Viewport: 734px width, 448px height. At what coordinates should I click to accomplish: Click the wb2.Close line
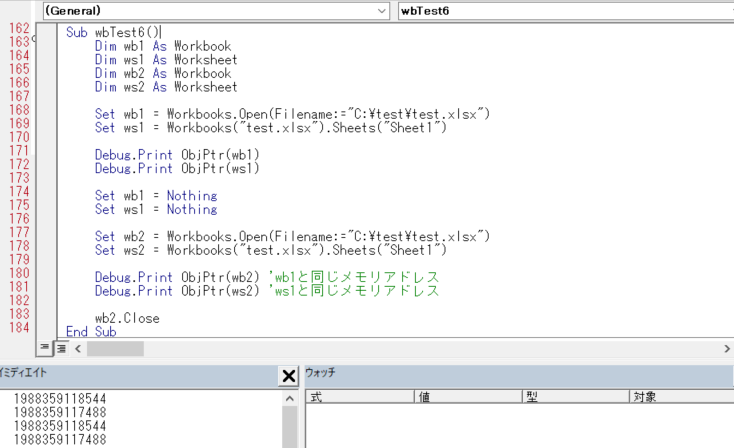(127, 318)
